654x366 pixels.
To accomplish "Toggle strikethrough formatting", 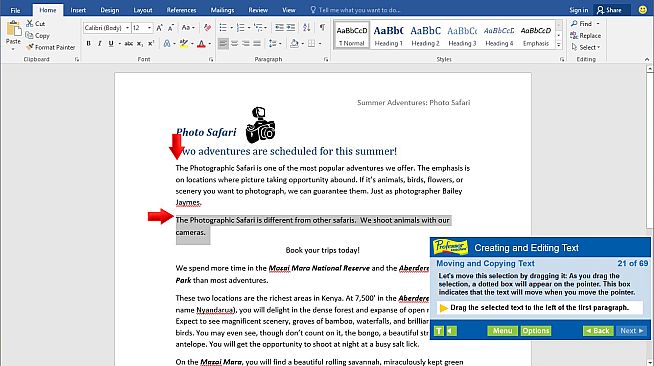I will (128, 43).
